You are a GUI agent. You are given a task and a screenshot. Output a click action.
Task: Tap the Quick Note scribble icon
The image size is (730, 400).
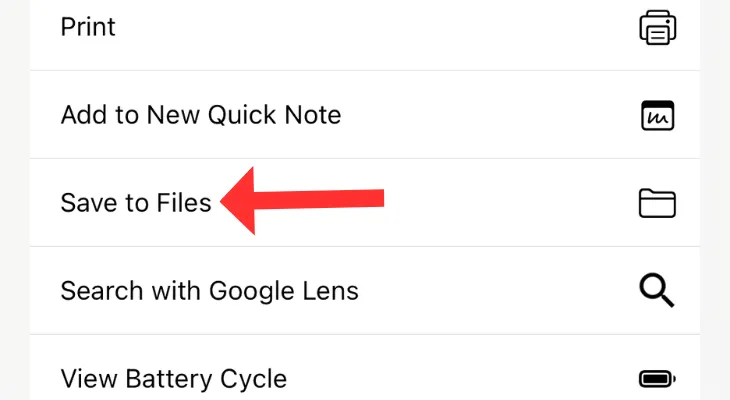[657, 115]
